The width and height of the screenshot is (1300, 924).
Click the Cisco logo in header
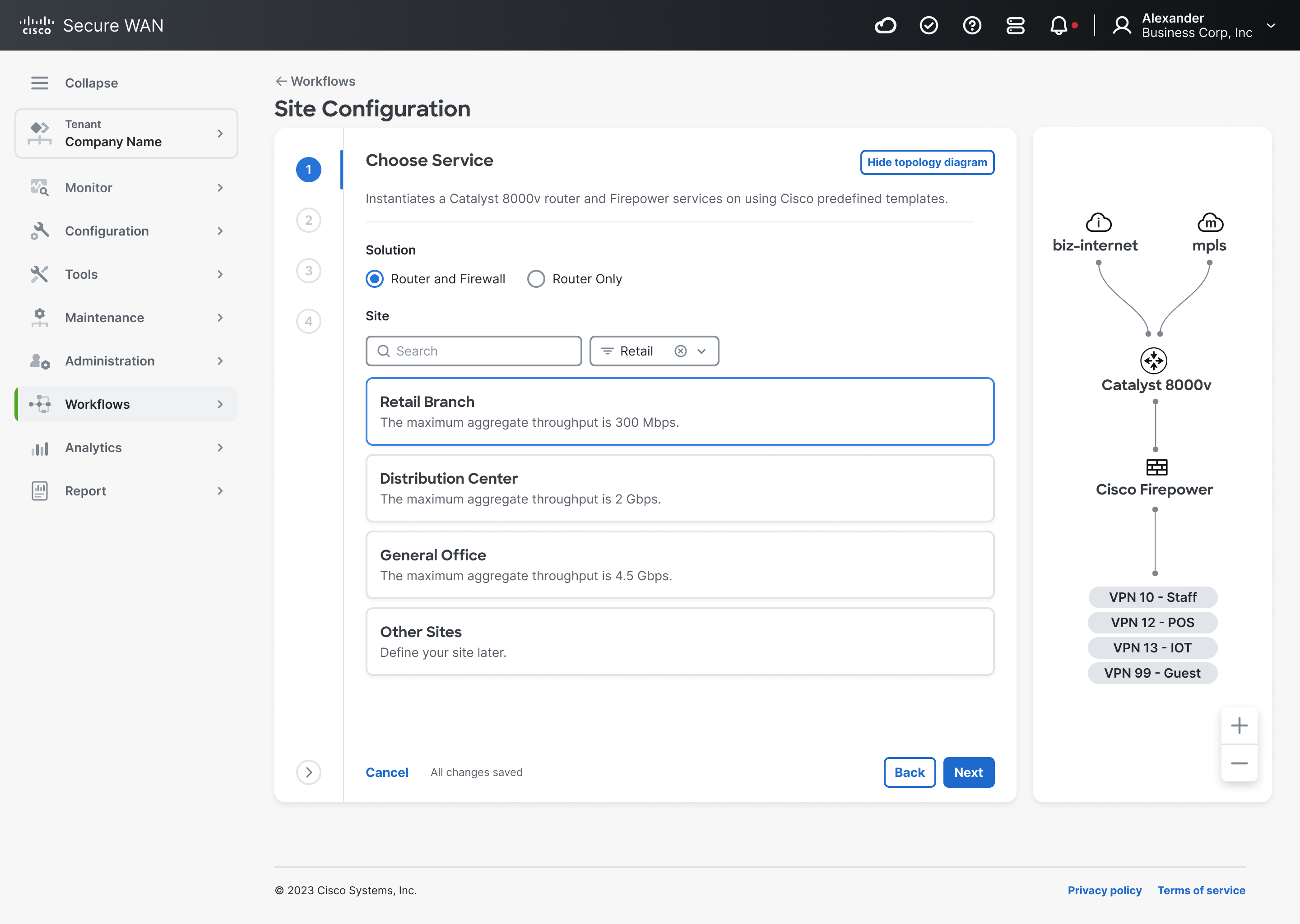pos(37,26)
